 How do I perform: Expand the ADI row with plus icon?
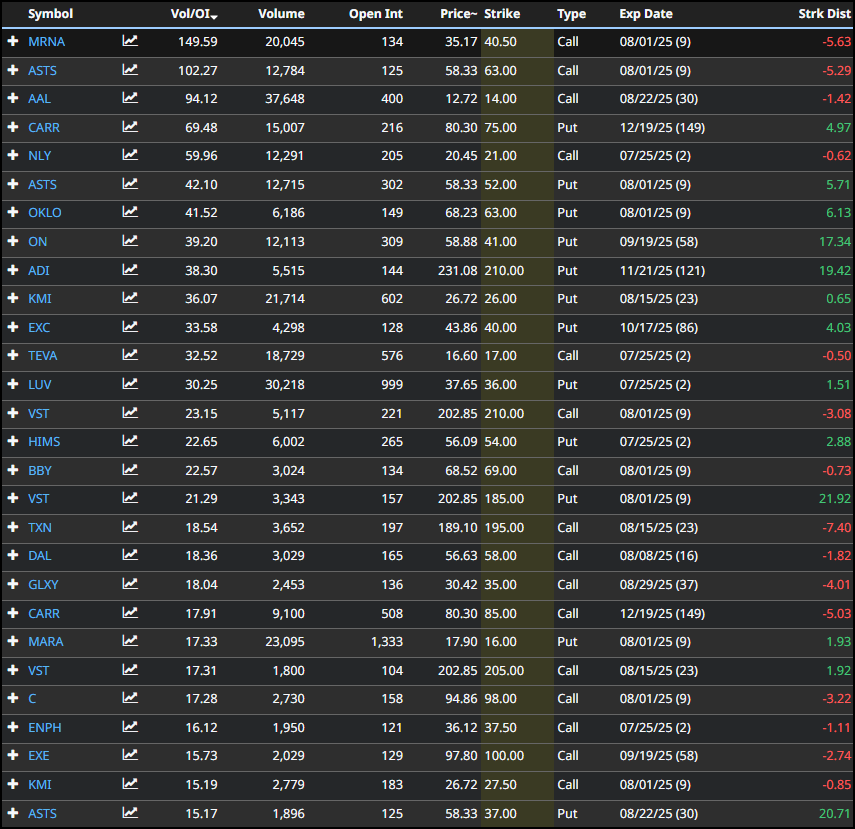(13, 270)
